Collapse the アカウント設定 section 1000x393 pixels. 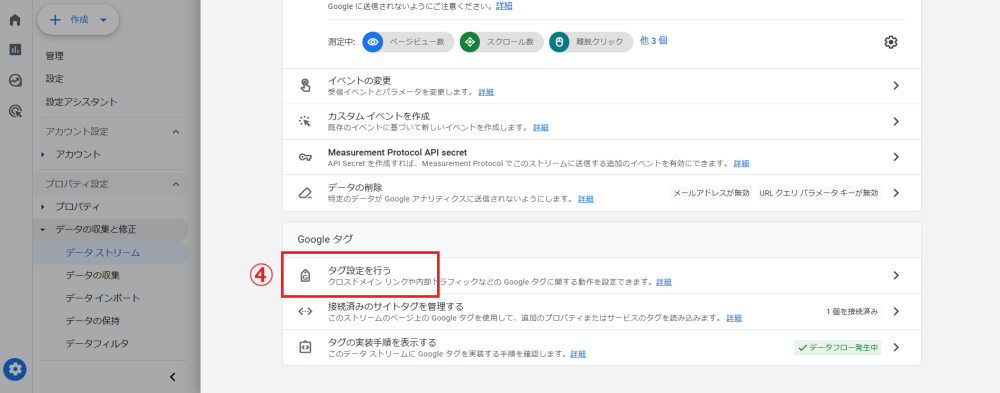point(176,131)
